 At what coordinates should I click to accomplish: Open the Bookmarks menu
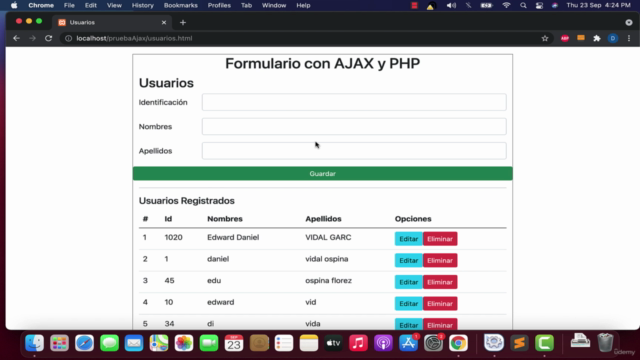(180, 5)
